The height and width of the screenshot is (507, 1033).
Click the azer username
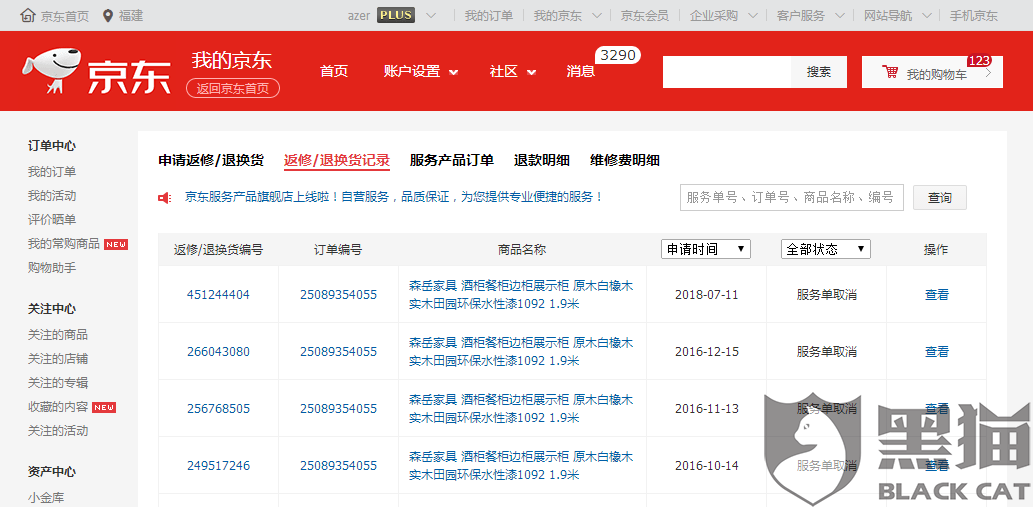359,16
